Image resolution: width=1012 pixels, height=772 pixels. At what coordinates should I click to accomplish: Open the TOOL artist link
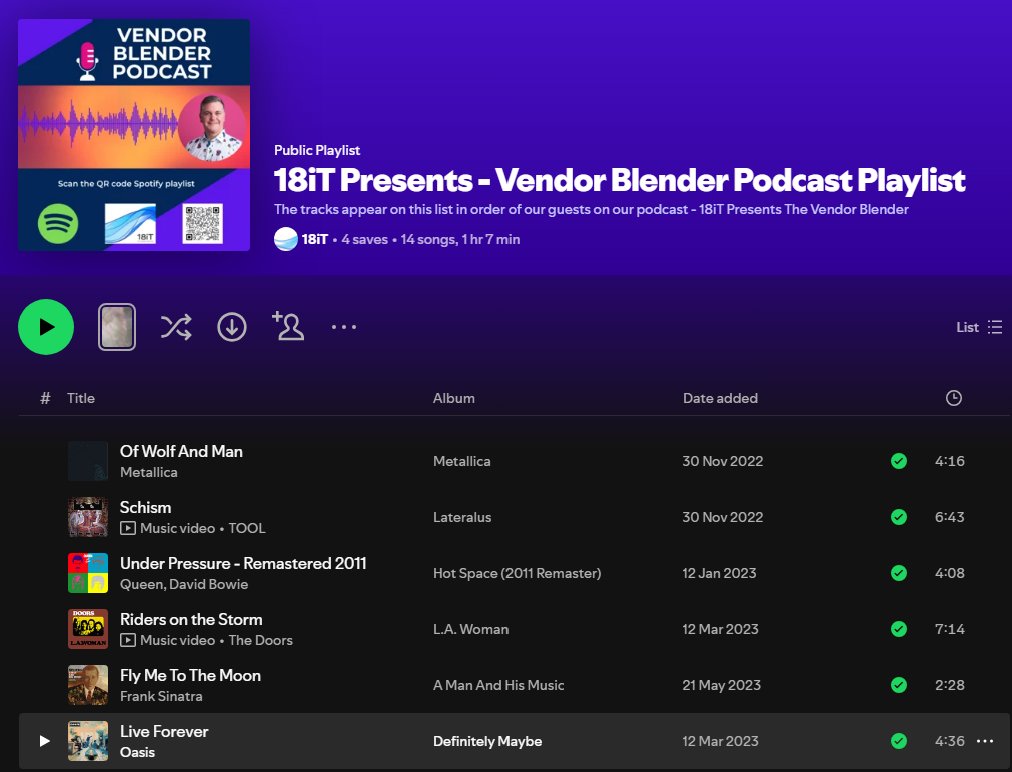pos(247,529)
